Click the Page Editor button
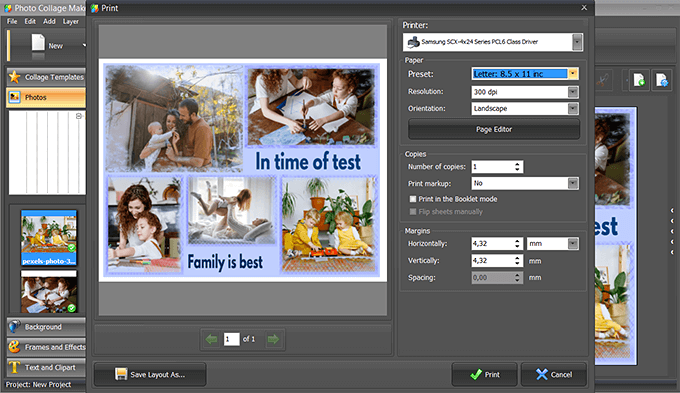Viewport: 680px width, 393px height. pos(494,129)
